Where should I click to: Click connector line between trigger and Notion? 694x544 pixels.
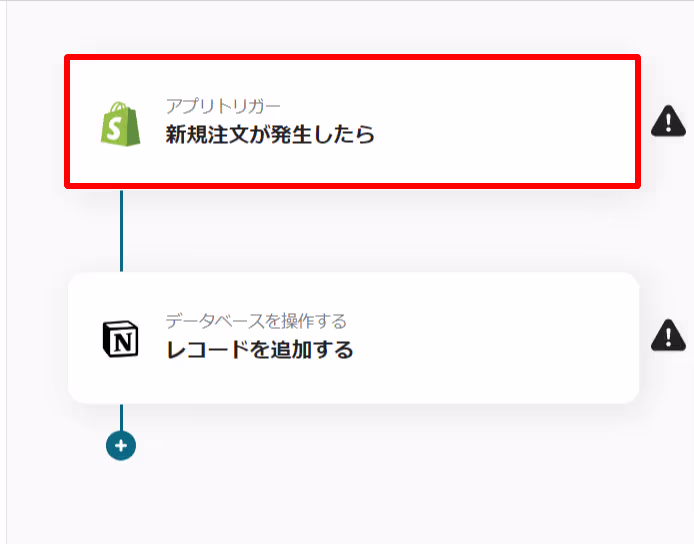[x=122, y=231]
